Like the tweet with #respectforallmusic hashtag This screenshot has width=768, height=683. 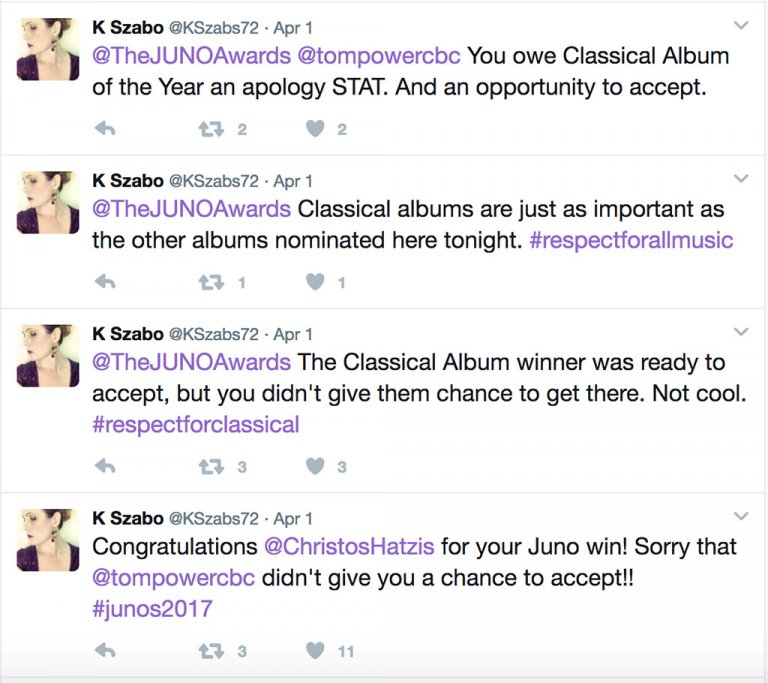coord(315,282)
